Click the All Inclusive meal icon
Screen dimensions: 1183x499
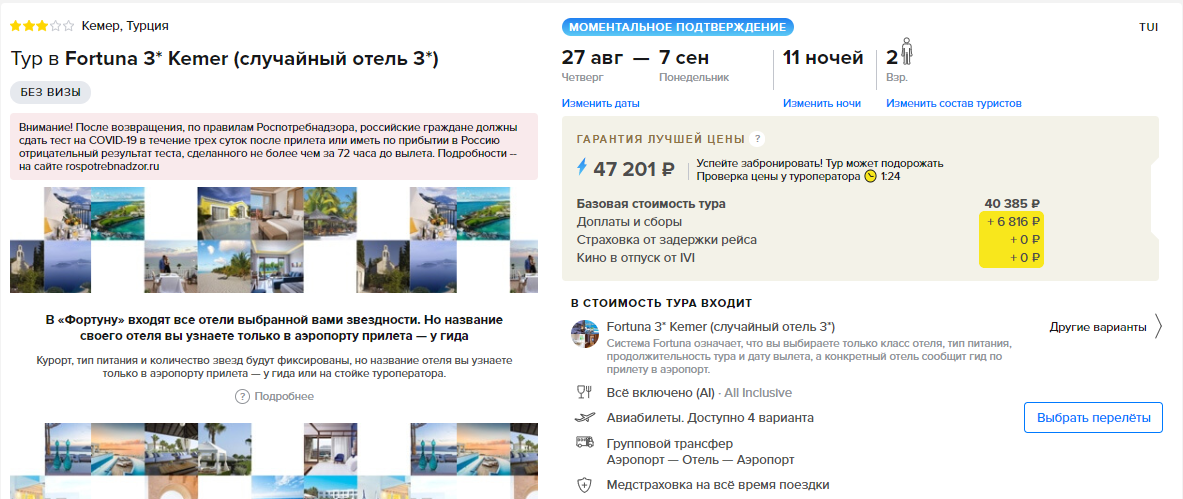584,392
